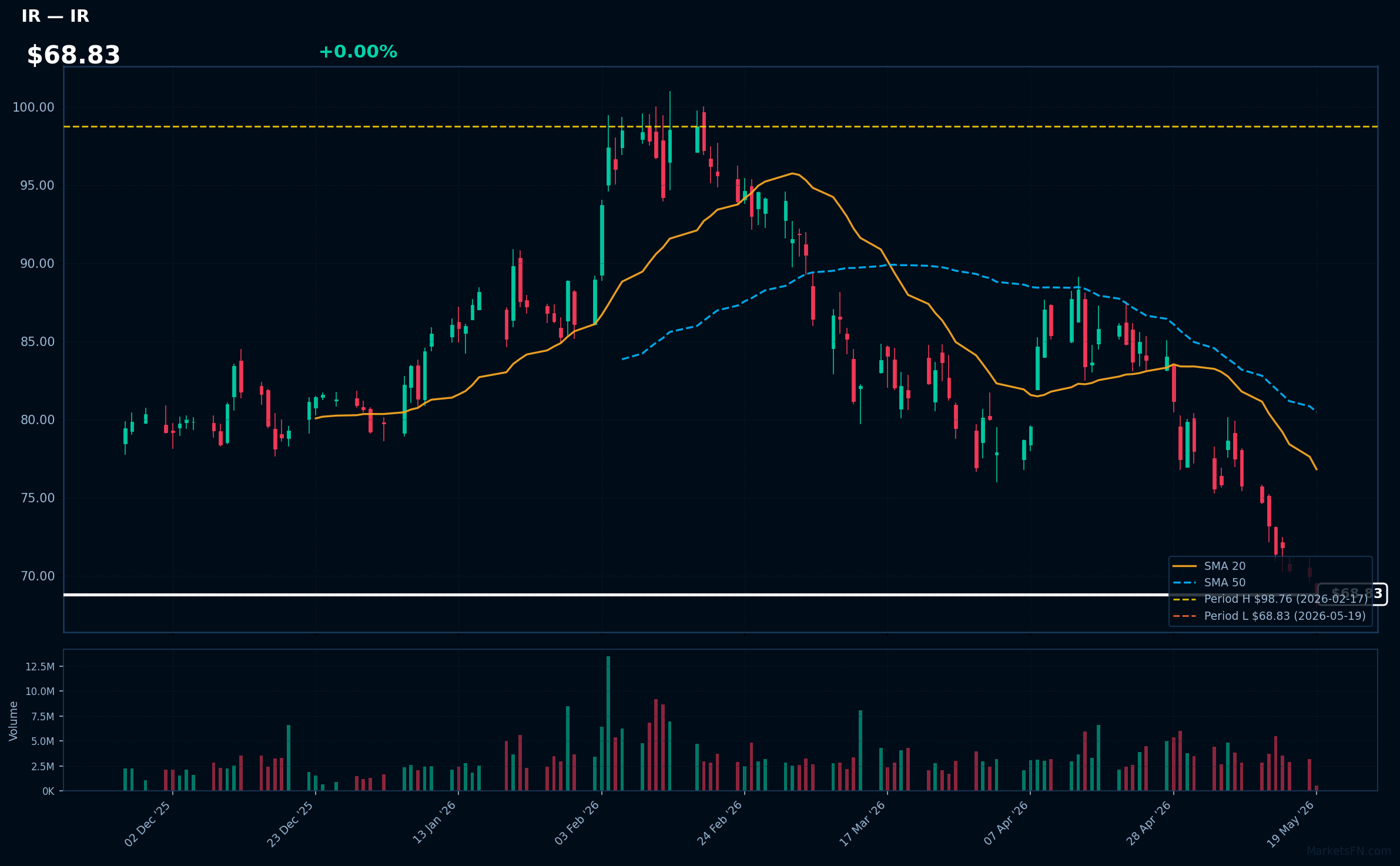The height and width of the screenshot is (866, 1400).
Task: Click the 28 Apr '26 date label
Action: 1148,823
